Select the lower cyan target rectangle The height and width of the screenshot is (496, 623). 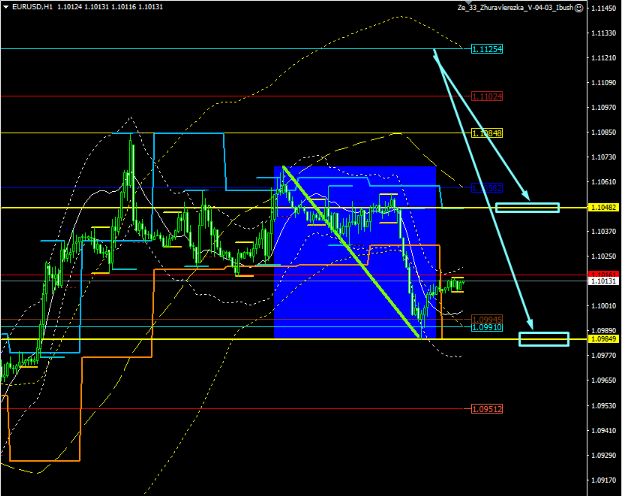[x=544, y=339]
